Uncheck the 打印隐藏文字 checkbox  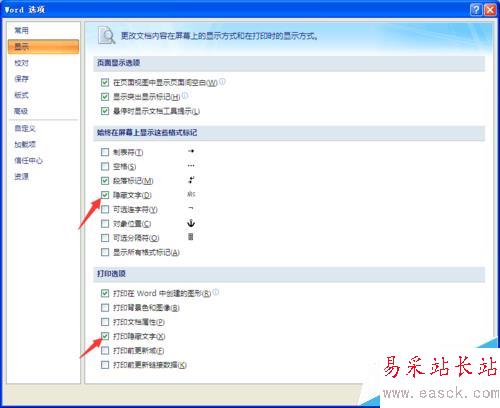pos(105,336)
